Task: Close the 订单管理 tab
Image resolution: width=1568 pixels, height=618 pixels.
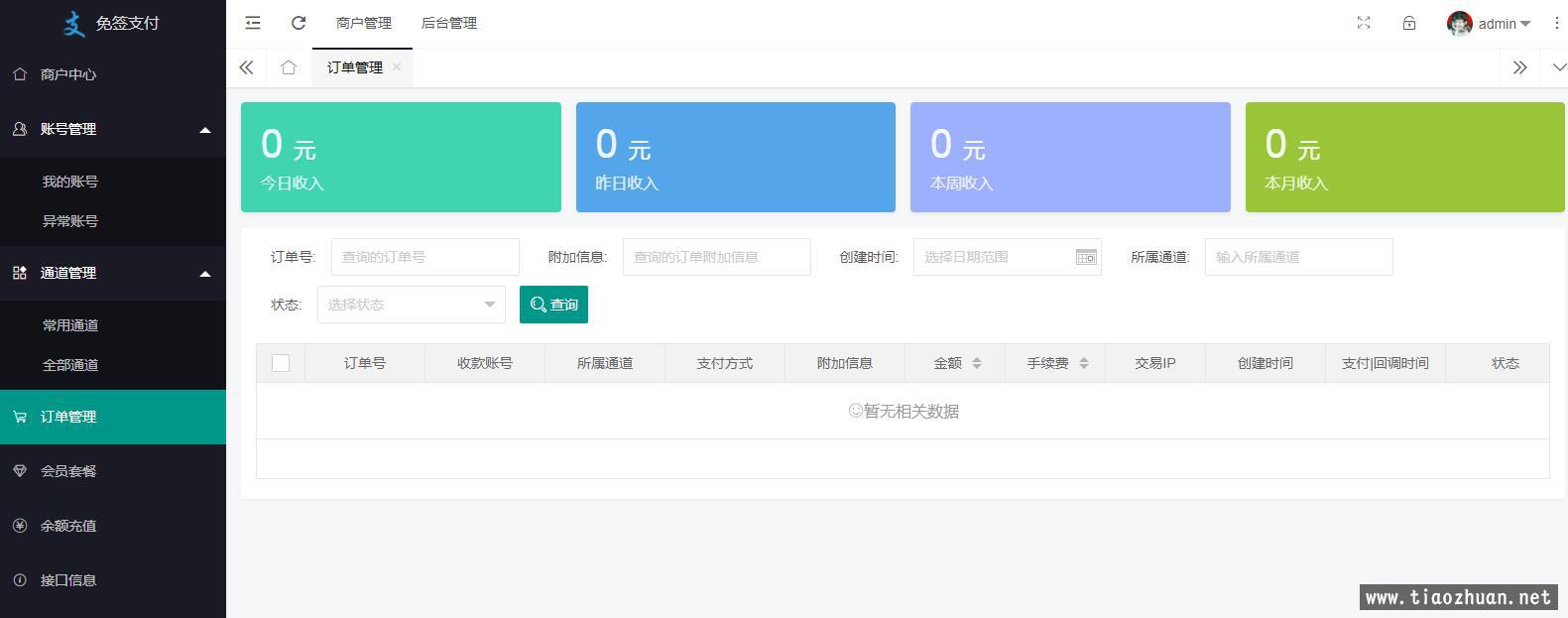Action: 397,66
